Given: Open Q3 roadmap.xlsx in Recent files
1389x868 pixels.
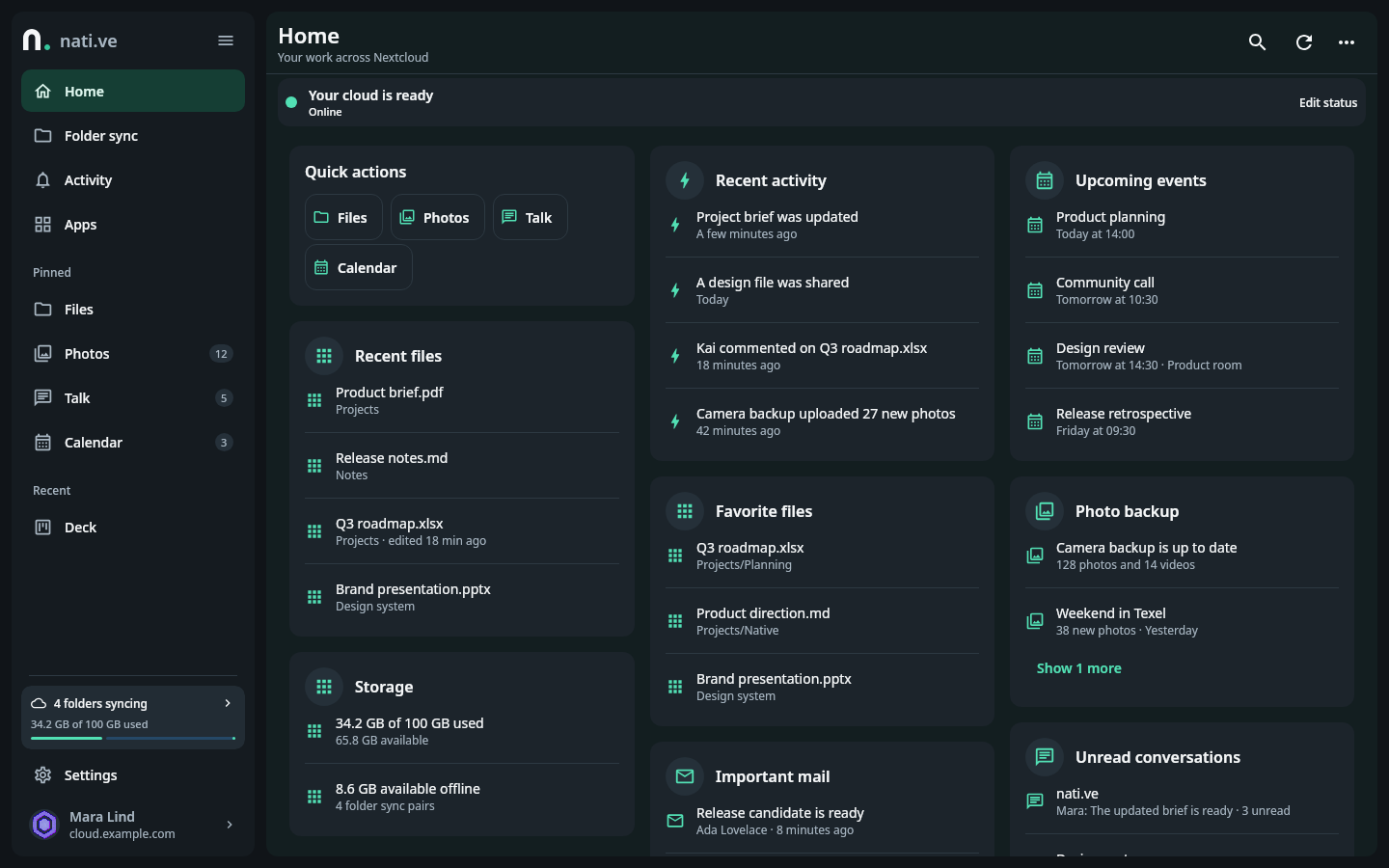Looking at the screenshot, I should coord(462,531).
